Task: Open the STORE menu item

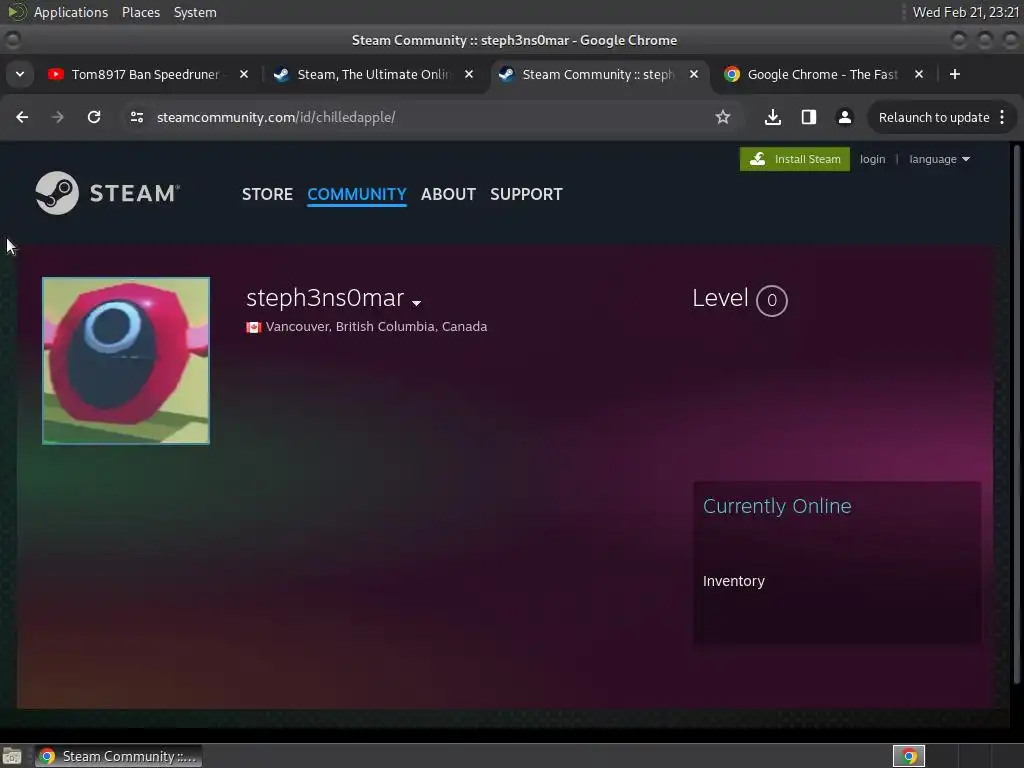Action: click(x=267, y=194)
